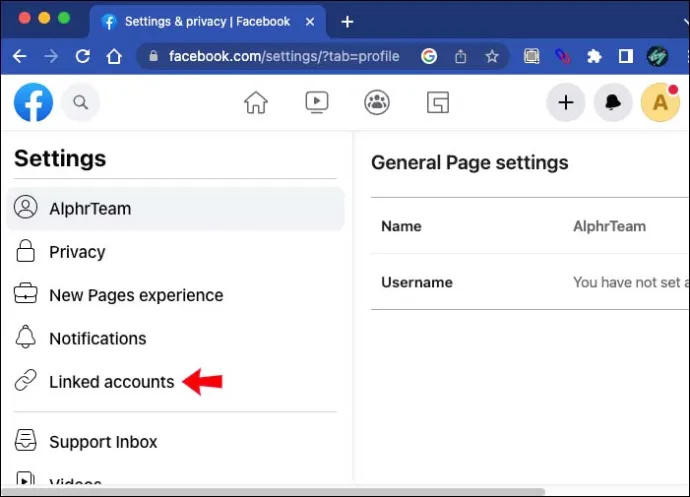Open Notifications settings

coord(176,339)
